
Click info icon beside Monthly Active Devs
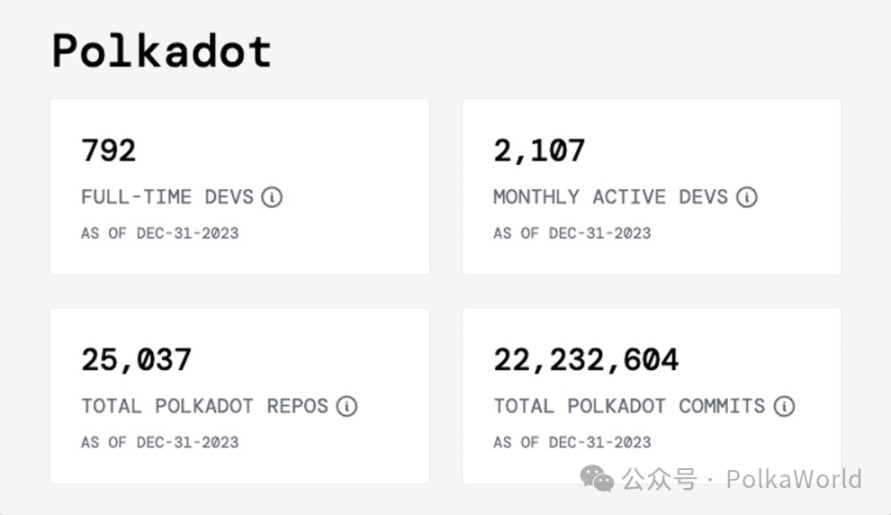point(747,197)
